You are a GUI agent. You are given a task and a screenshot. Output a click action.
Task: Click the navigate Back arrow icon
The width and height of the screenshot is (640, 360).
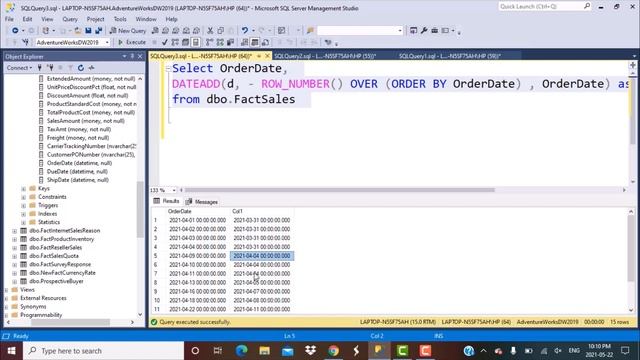[x=15, y=31]
